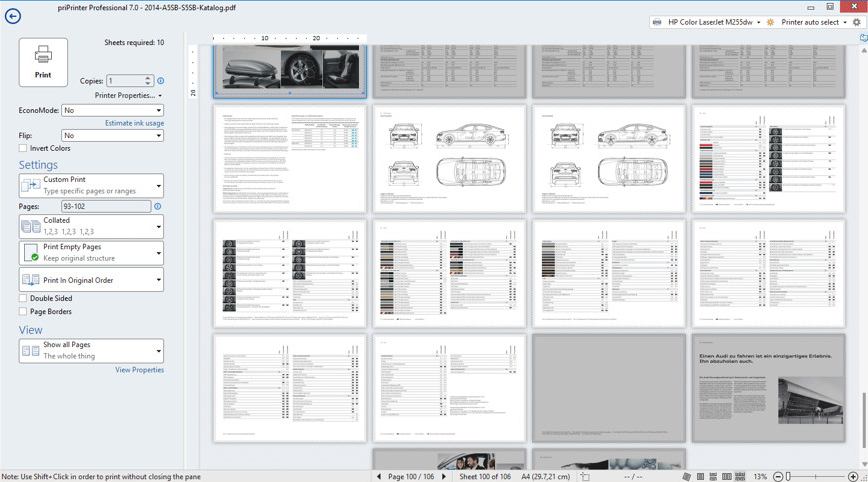
Task: Go to next page arrow in status bar
Action: pos(444,477)
